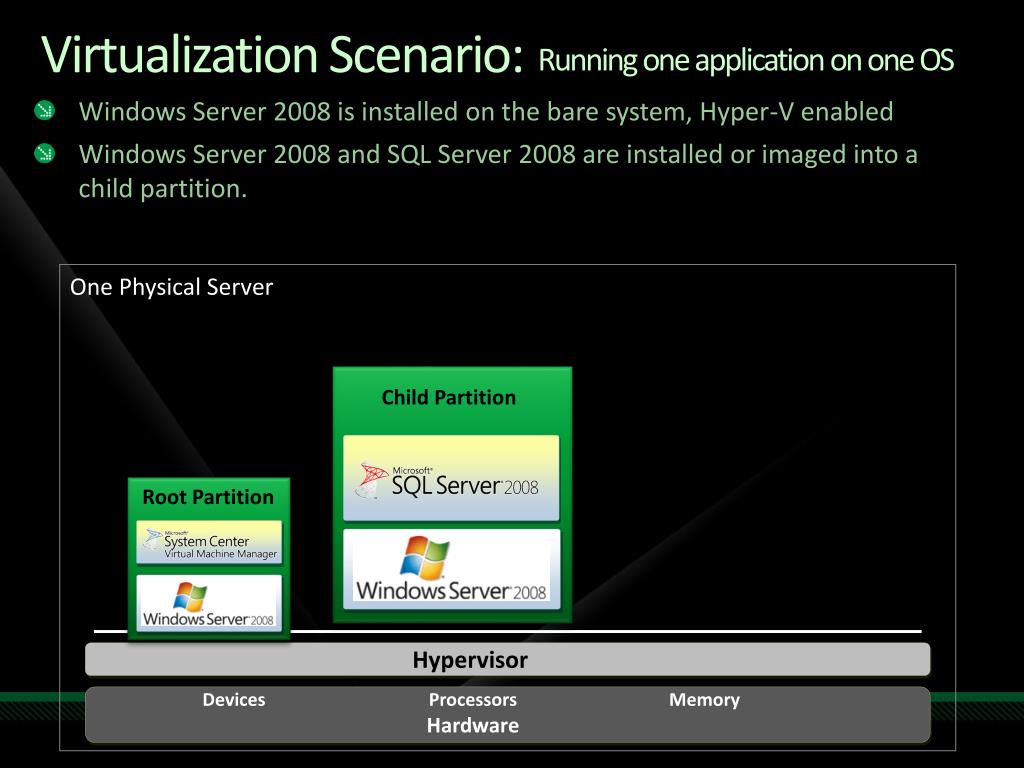Click the Root Partition heading
This screenshot has height=768, width=1024.
208,497
